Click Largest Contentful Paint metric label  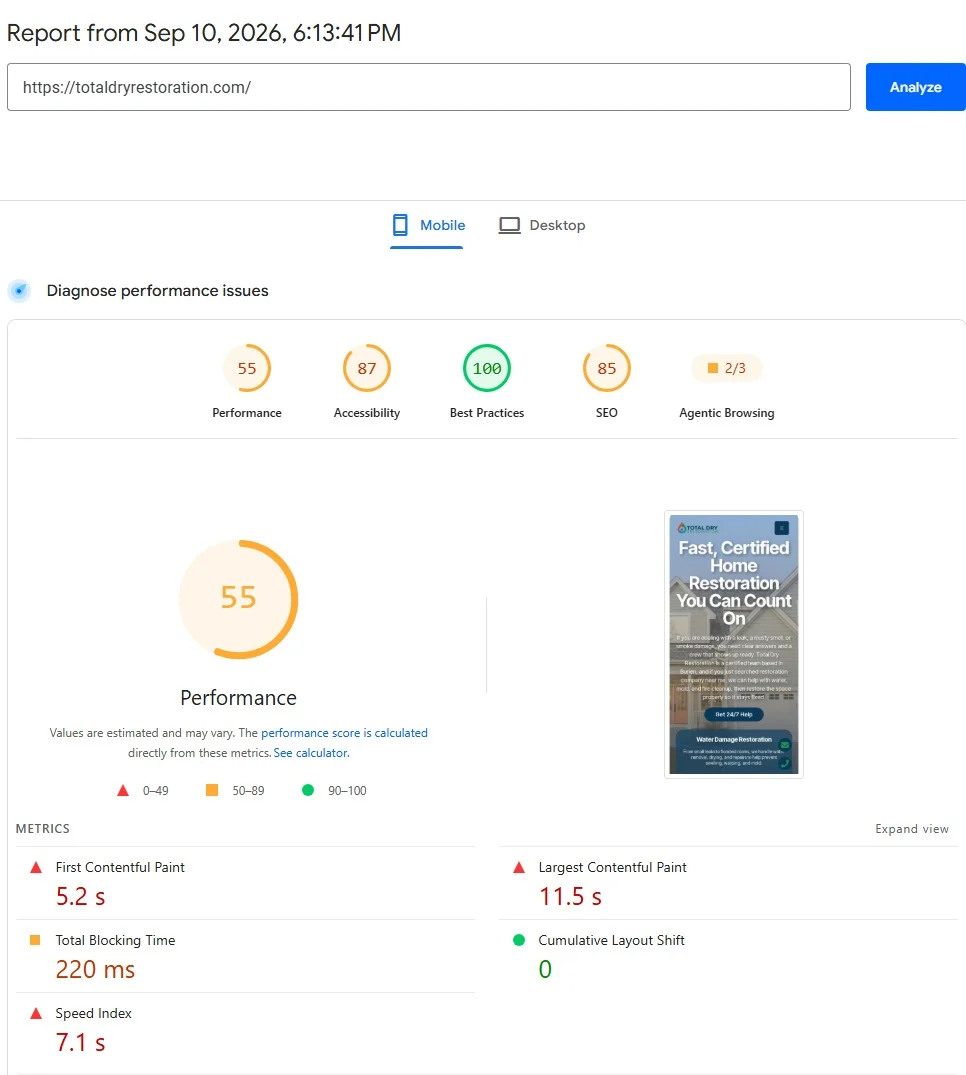coord(612,867)
